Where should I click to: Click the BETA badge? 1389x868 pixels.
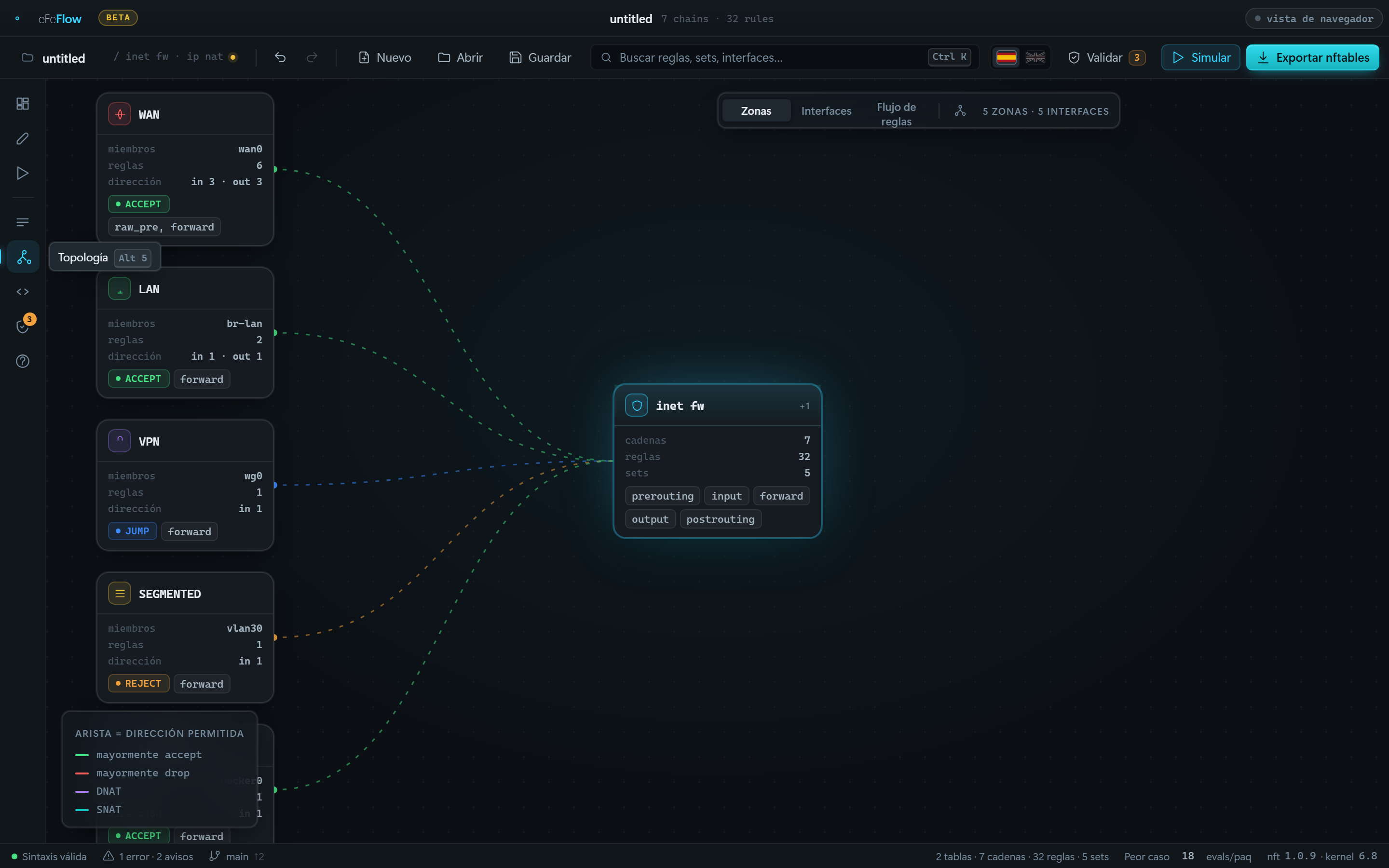point(118,18)
